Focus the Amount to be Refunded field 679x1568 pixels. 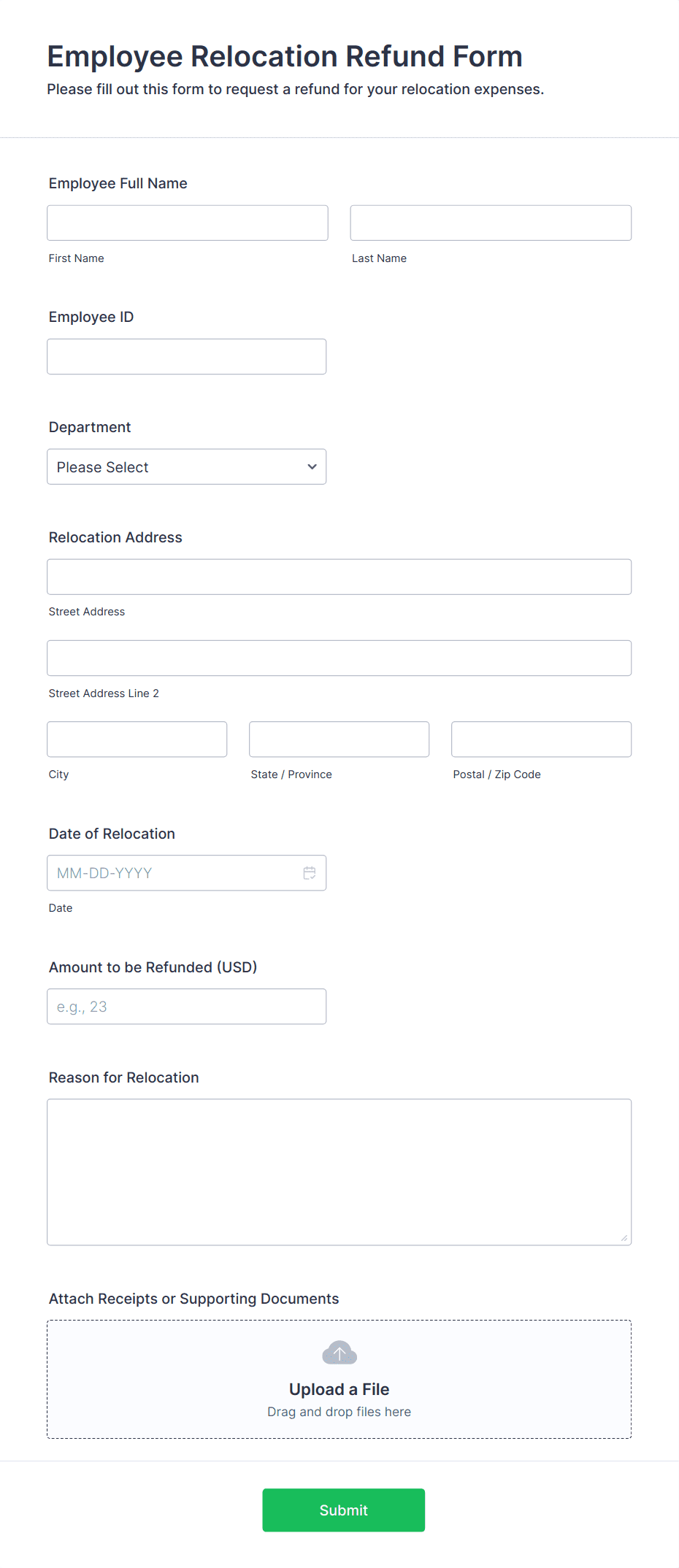186,1007
